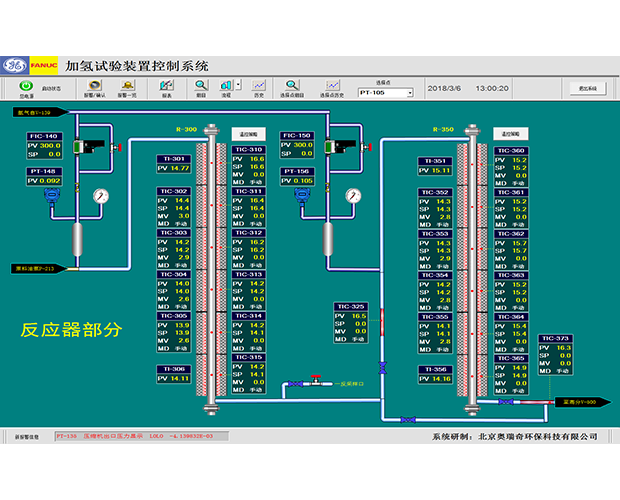This screenshot has height=500, width=620.
Task: Open the TIC-311 controller faceplate
Action: [x=249, y=207]
